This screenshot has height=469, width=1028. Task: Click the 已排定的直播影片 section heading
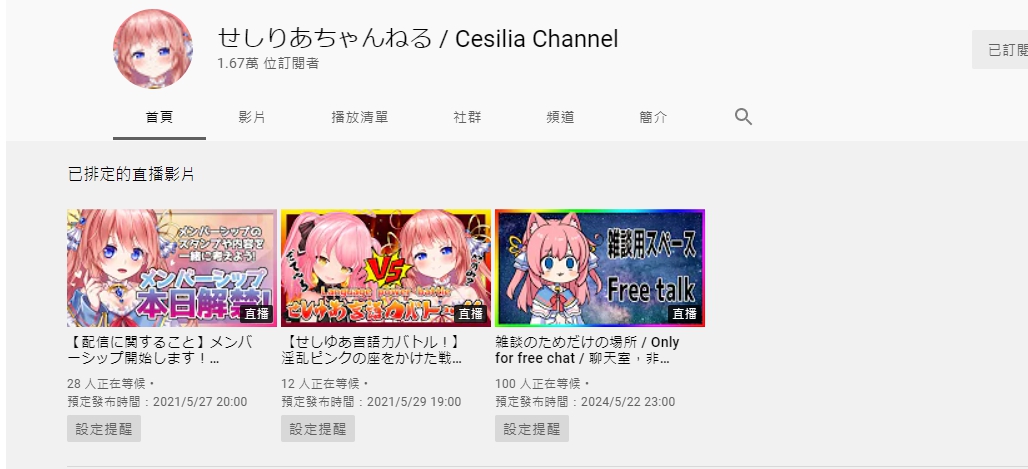[131, 174]
